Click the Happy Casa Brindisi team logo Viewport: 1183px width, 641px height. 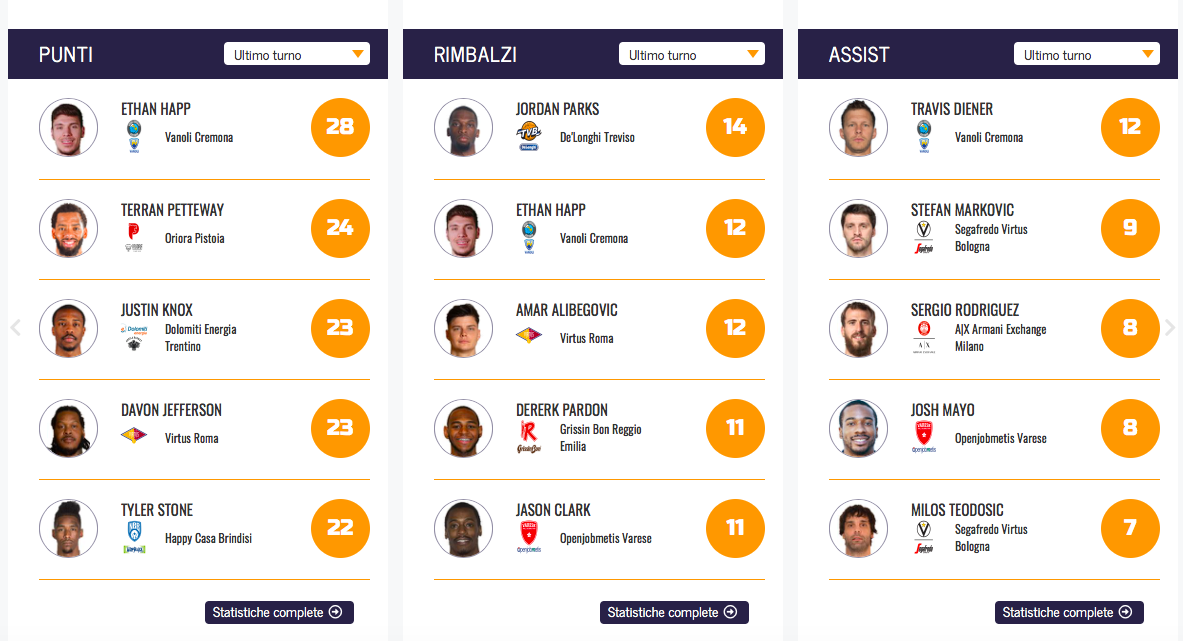coord(134,537)
